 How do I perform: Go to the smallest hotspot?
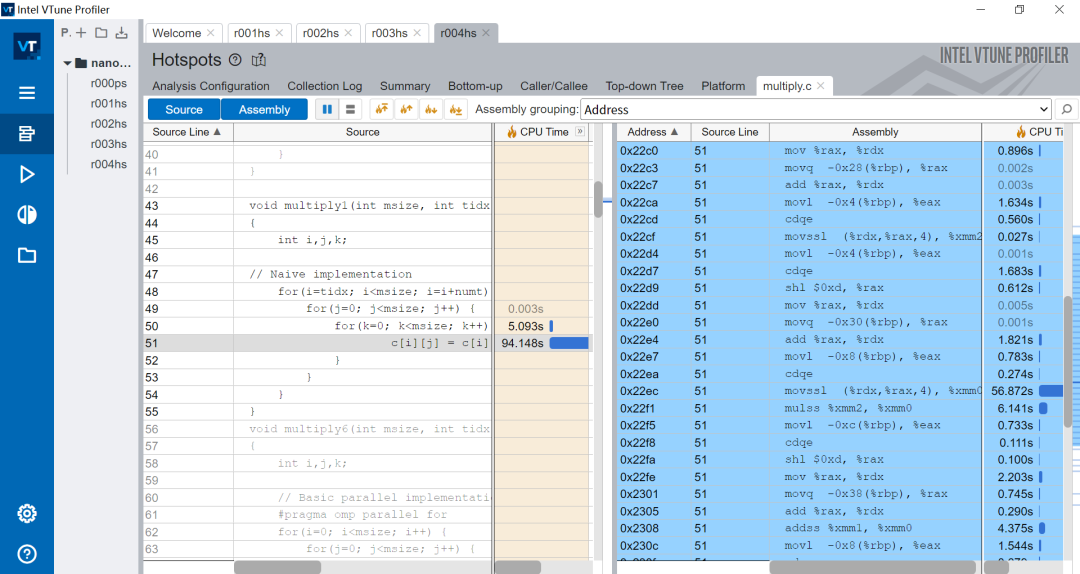click(x=456, y=110)
